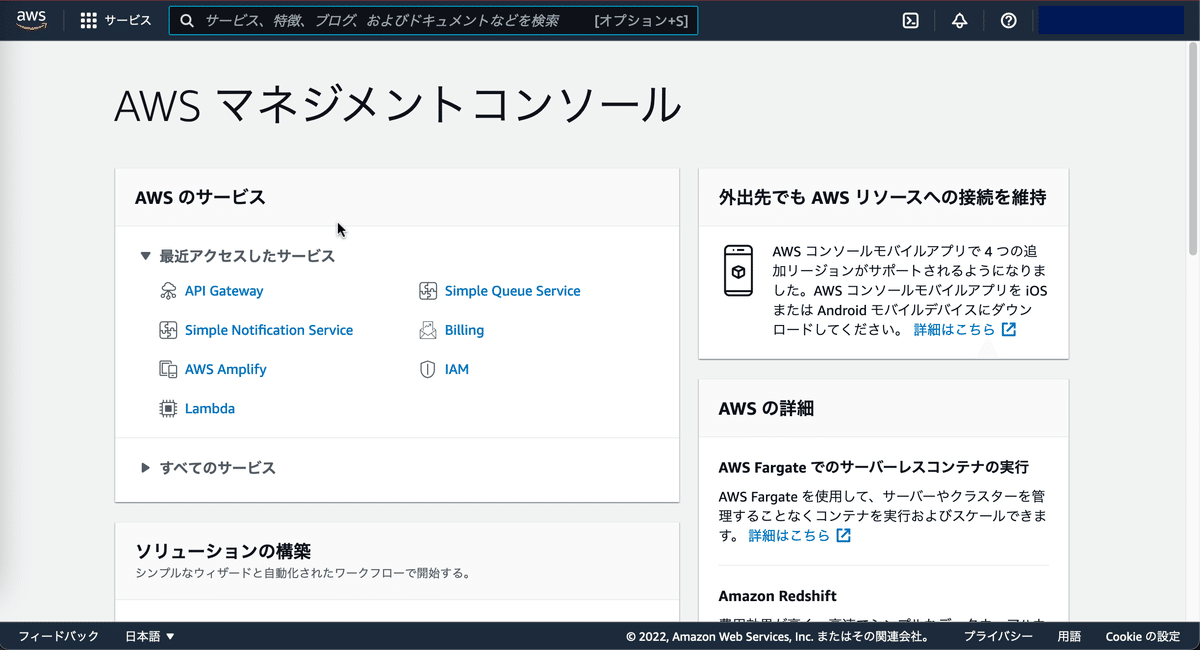Click プライバシー in the footer
The height and width of the screenshot is (650, 1200).
pyautogui.click(x=998, y=636)
